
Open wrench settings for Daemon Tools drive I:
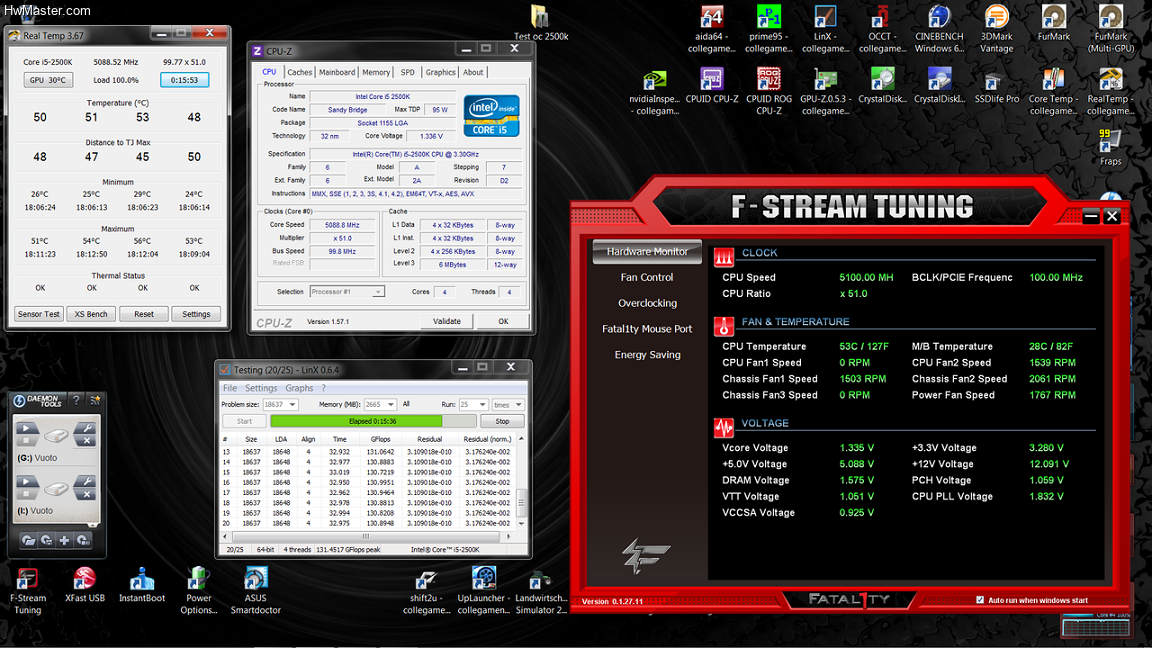(x=86, y=482)
